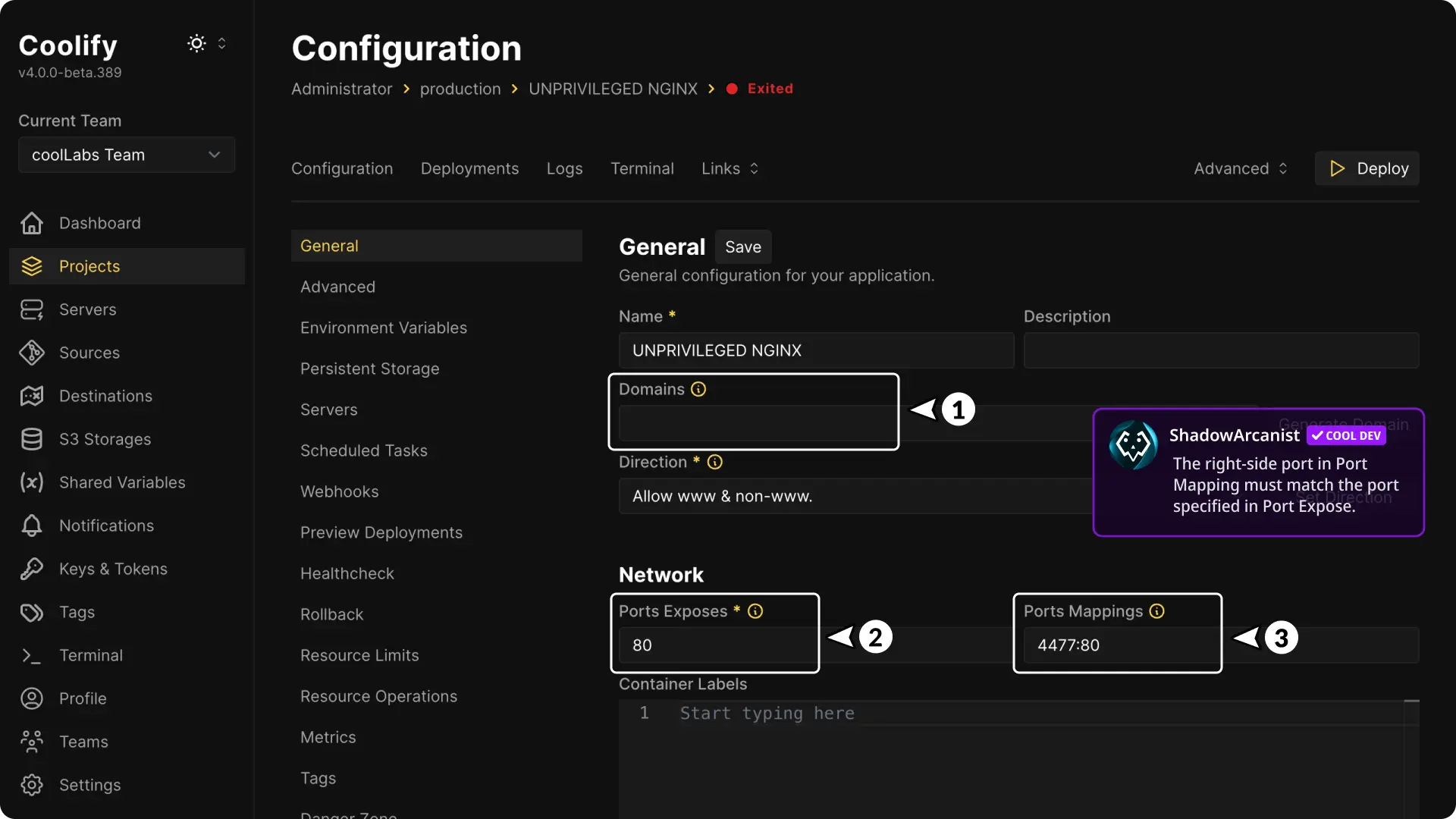Expand the Links dropdown

pos(730,168)
